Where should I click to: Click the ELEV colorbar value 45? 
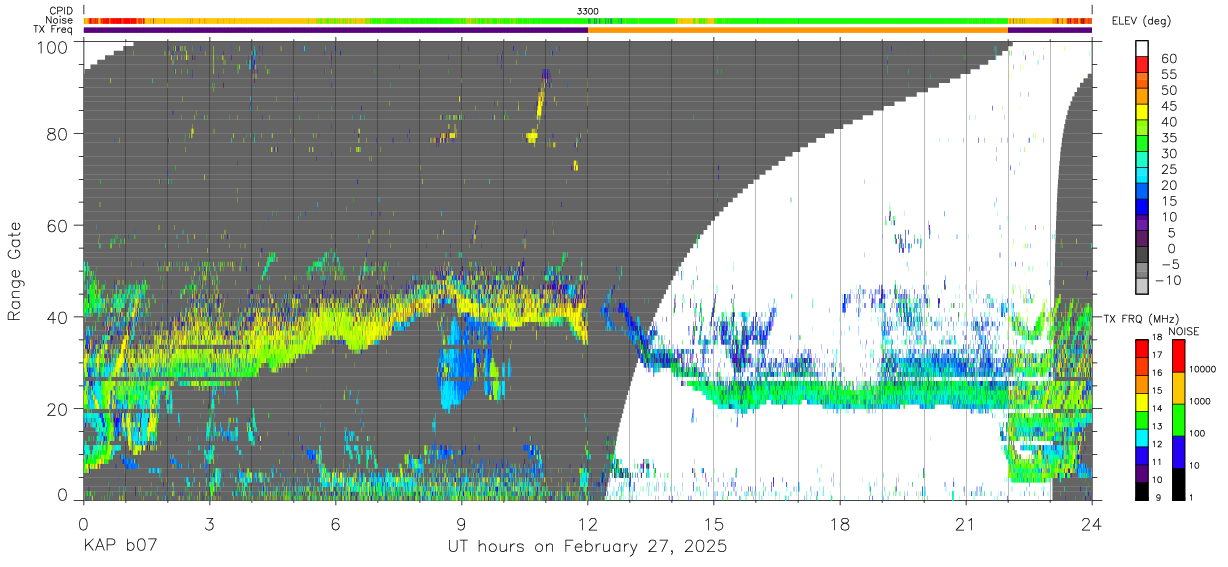pos(1169,106)
